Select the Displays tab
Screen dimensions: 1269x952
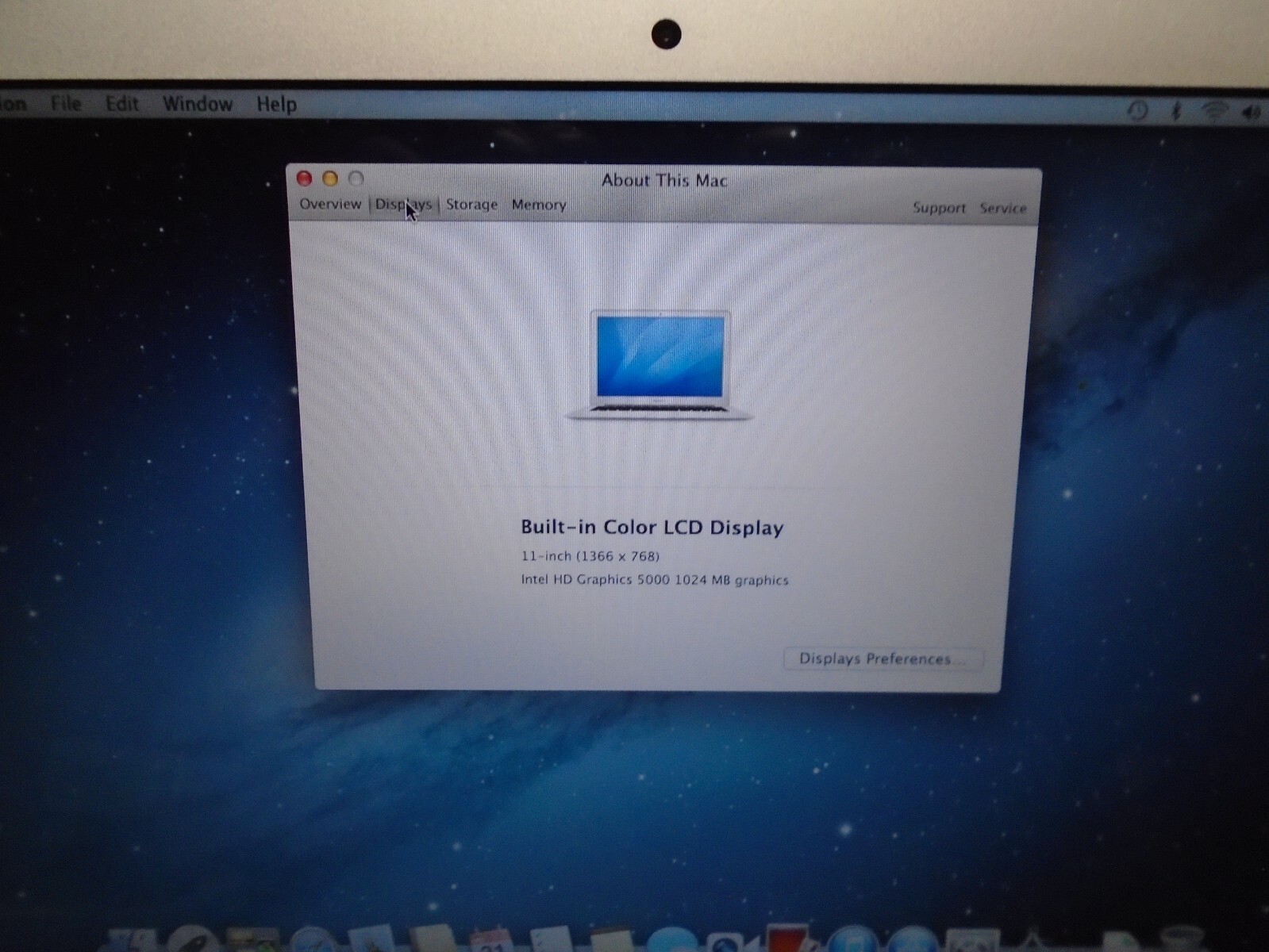(x=403, y=205)
